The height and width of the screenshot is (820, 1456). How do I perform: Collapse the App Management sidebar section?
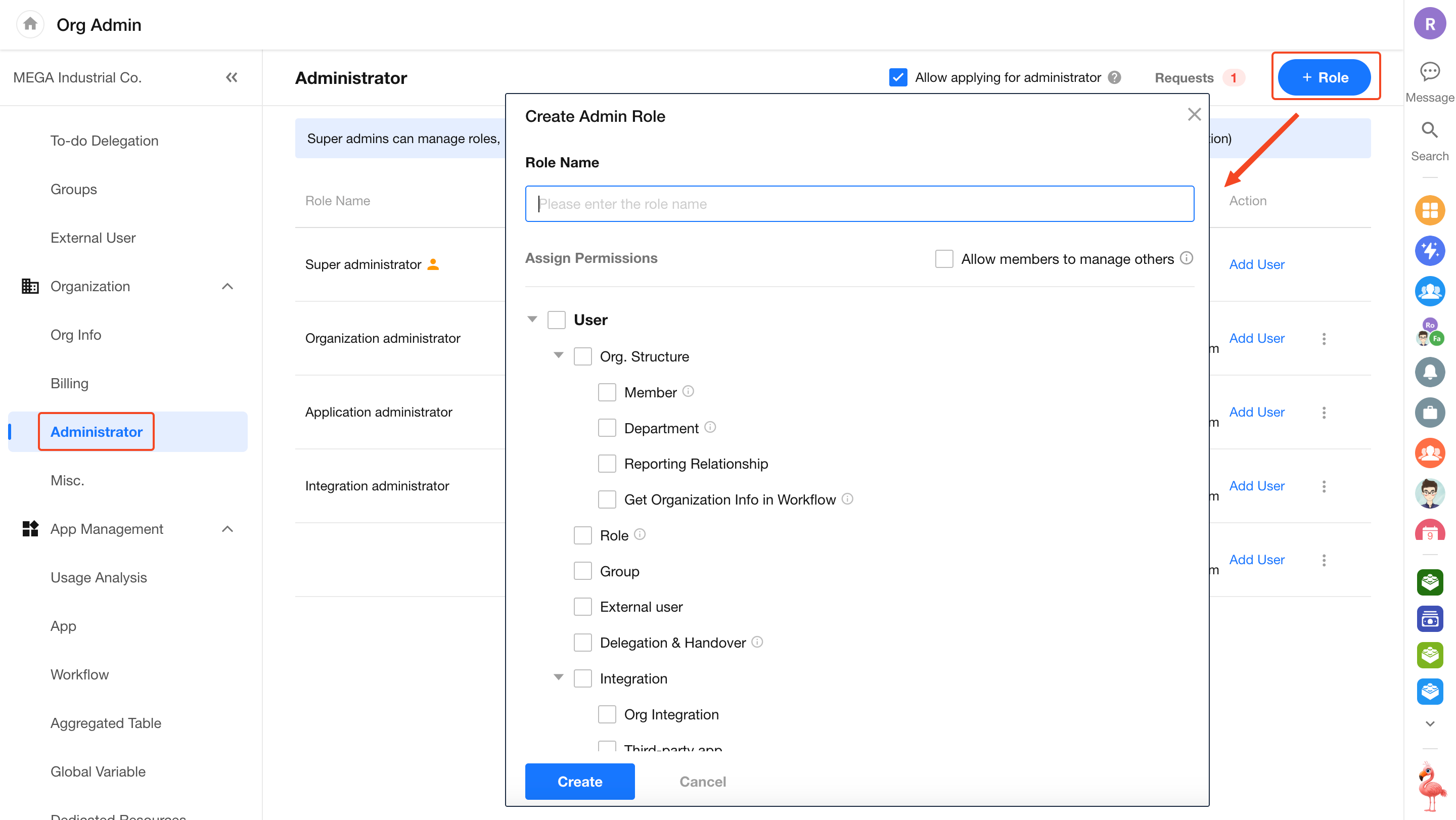(x=227, y=529)
